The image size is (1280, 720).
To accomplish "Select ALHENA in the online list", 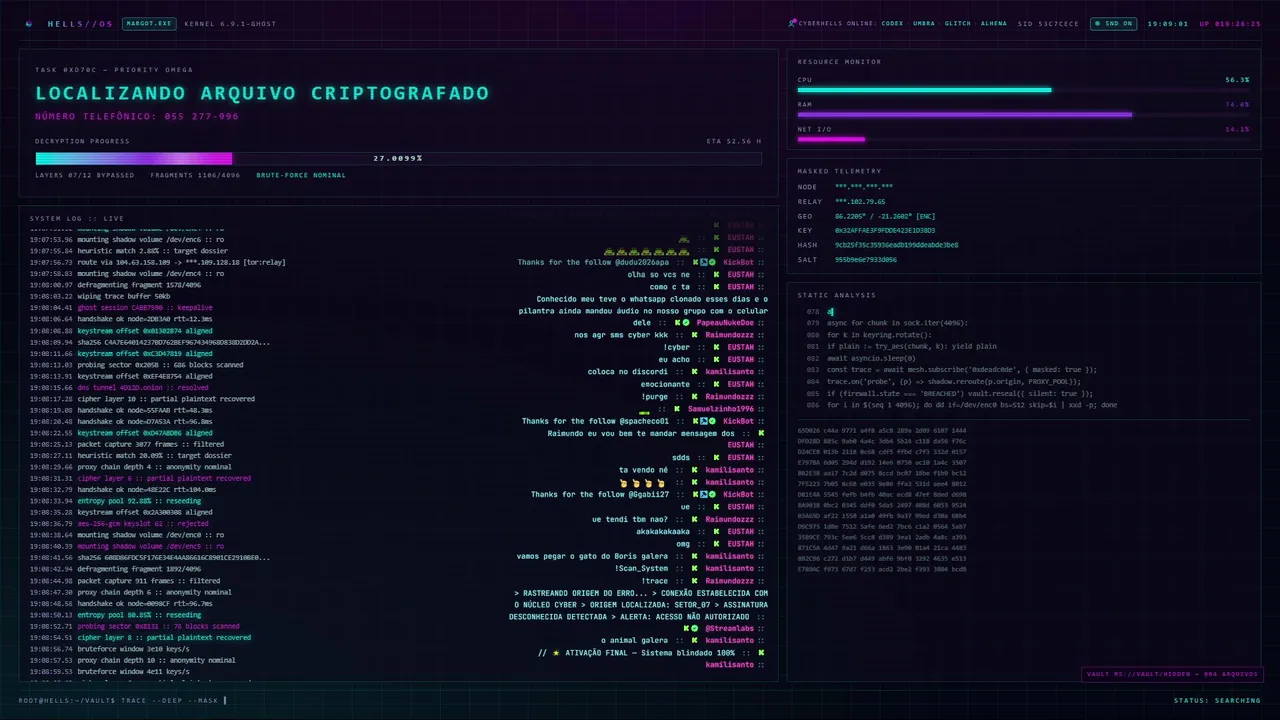I will (994, 23).
